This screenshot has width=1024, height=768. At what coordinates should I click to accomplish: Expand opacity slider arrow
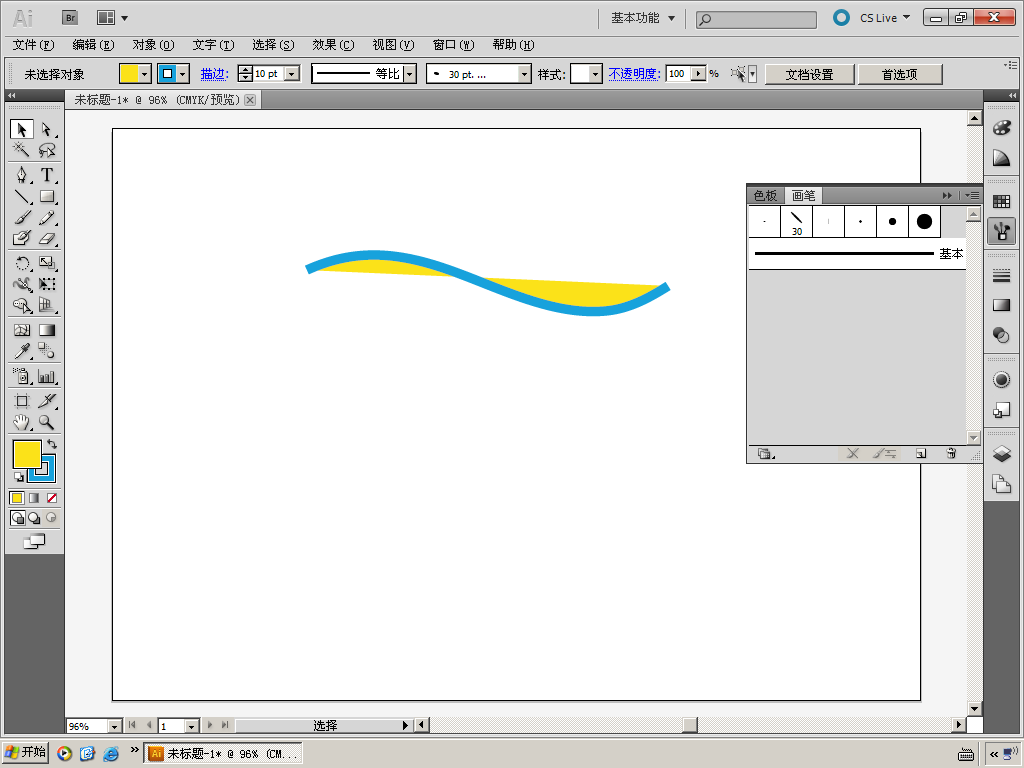pos(699,74)
